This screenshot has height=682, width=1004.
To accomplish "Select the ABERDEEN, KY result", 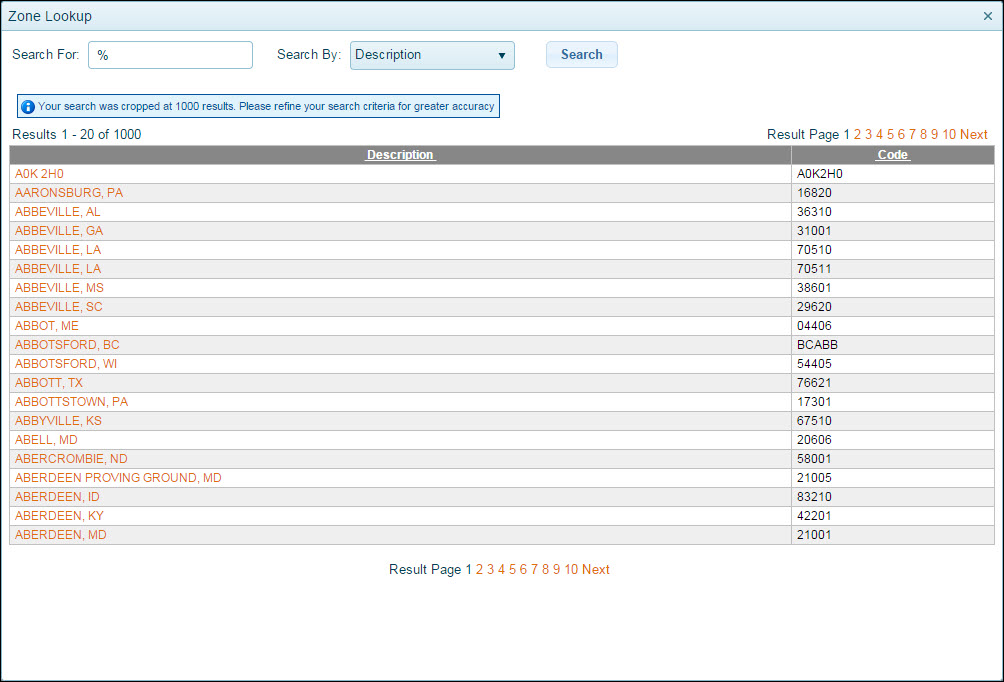I will coord(59,516).
